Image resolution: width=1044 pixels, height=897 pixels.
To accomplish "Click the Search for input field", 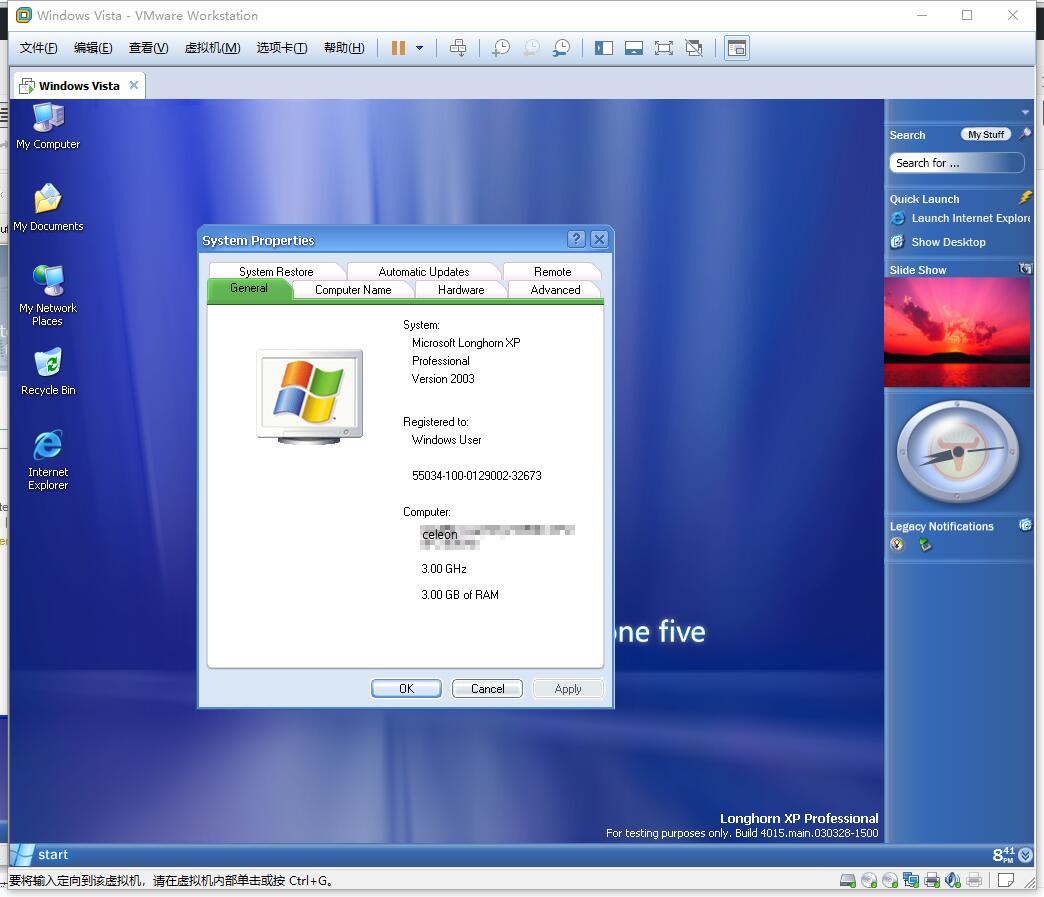I will [x=957, y=163].
